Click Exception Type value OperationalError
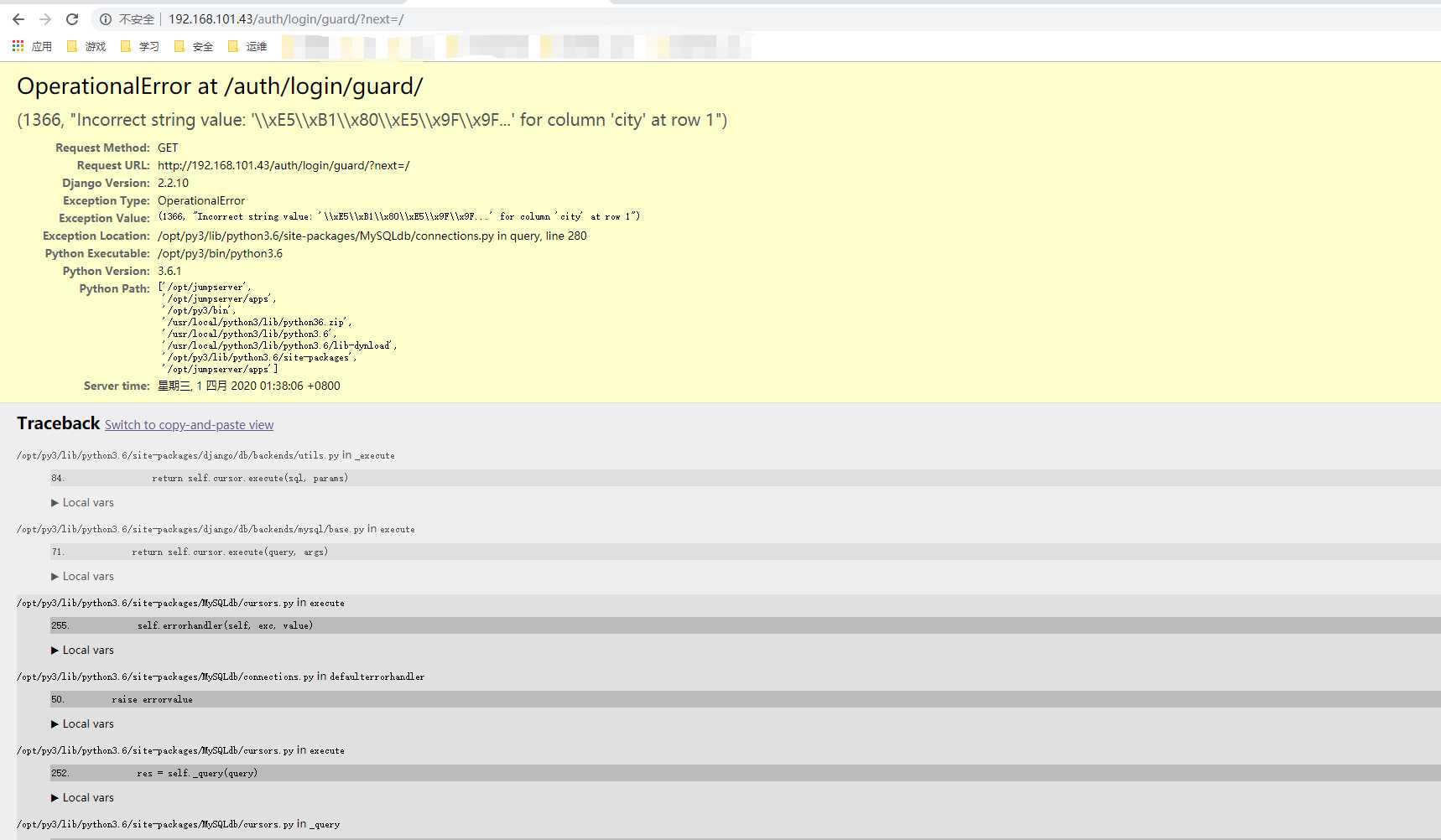This screenshot has height=840, width=1441. tap(201, 200)
